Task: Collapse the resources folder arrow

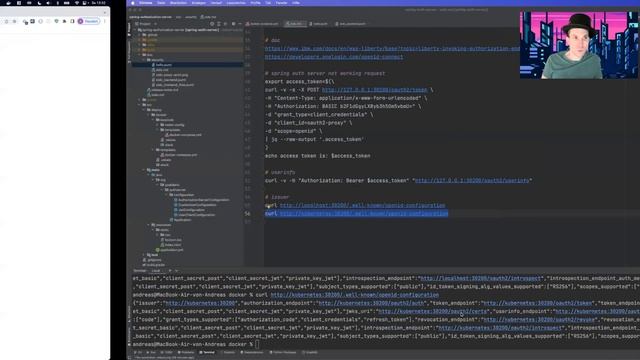Action: point(149,225)
